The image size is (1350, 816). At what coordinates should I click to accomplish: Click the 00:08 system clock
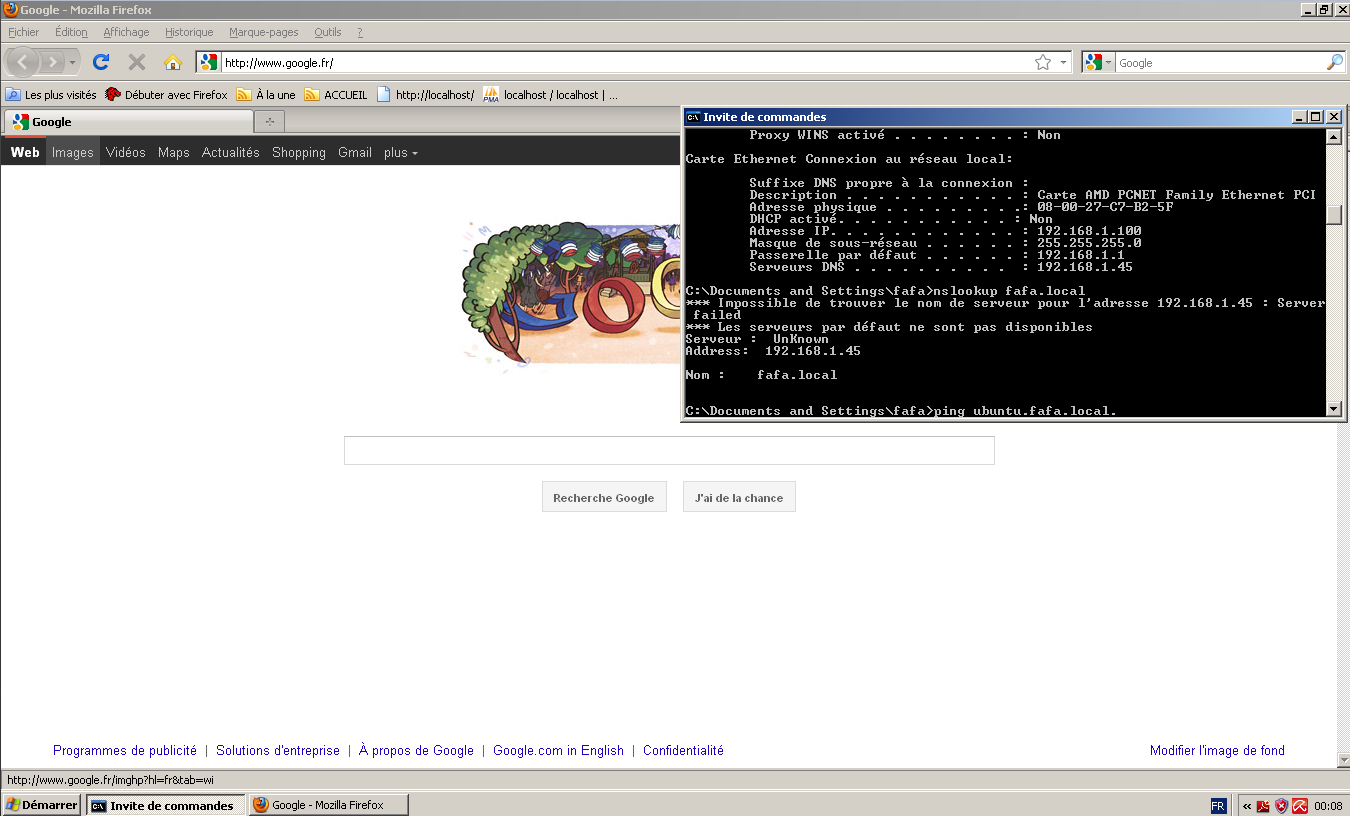point(1329,805)
